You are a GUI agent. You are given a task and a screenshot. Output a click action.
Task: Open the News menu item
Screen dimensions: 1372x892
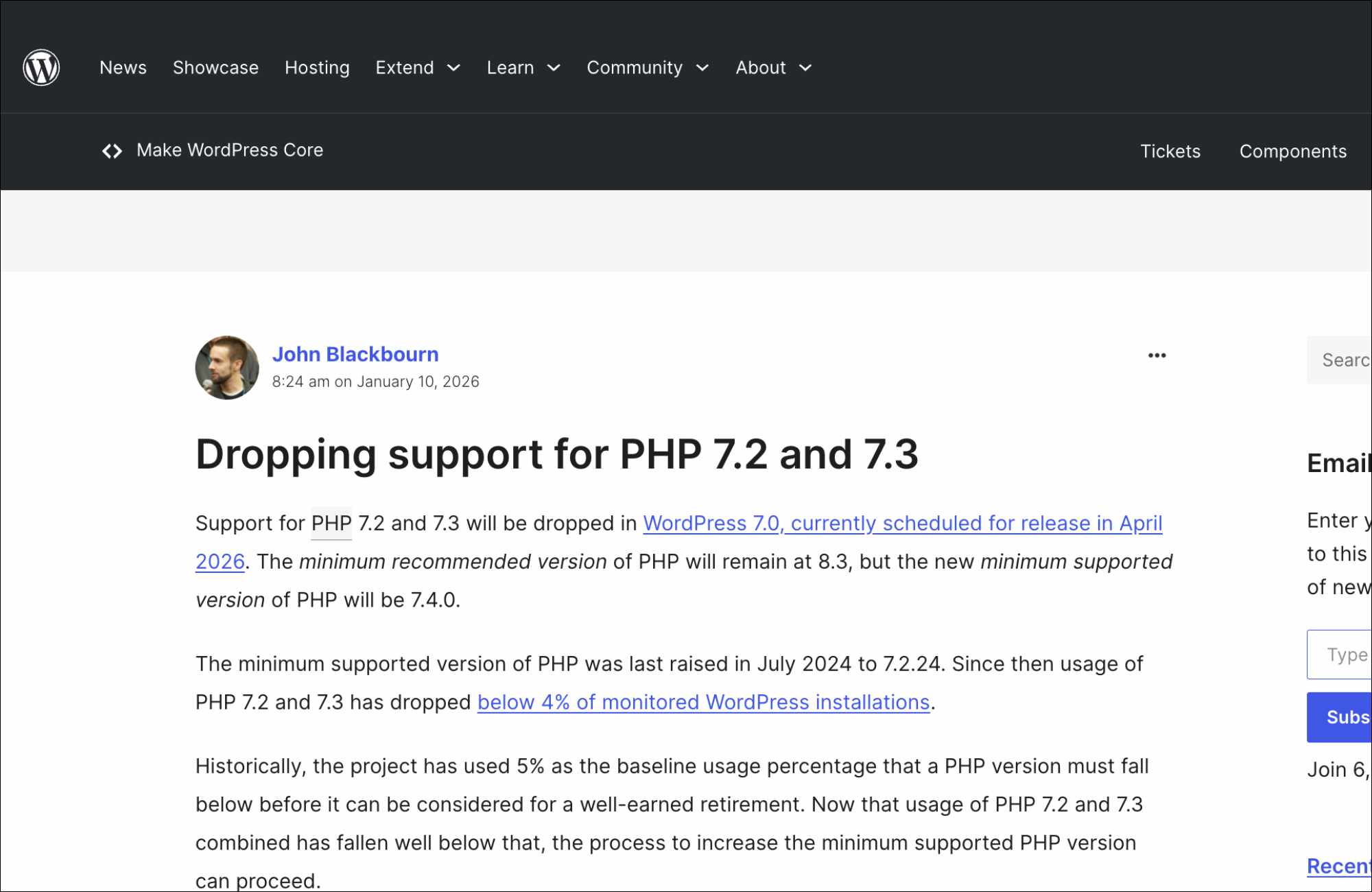point(123,67)
